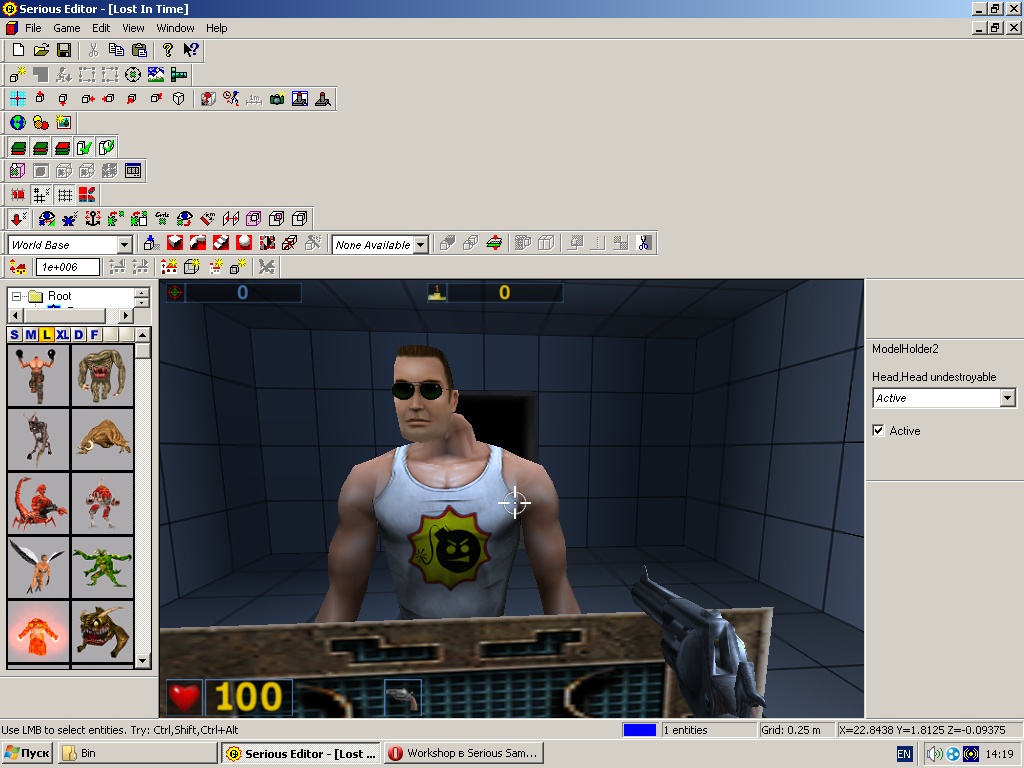Open the Game menu
The image size is (1024, 768).
coord(67,28)
